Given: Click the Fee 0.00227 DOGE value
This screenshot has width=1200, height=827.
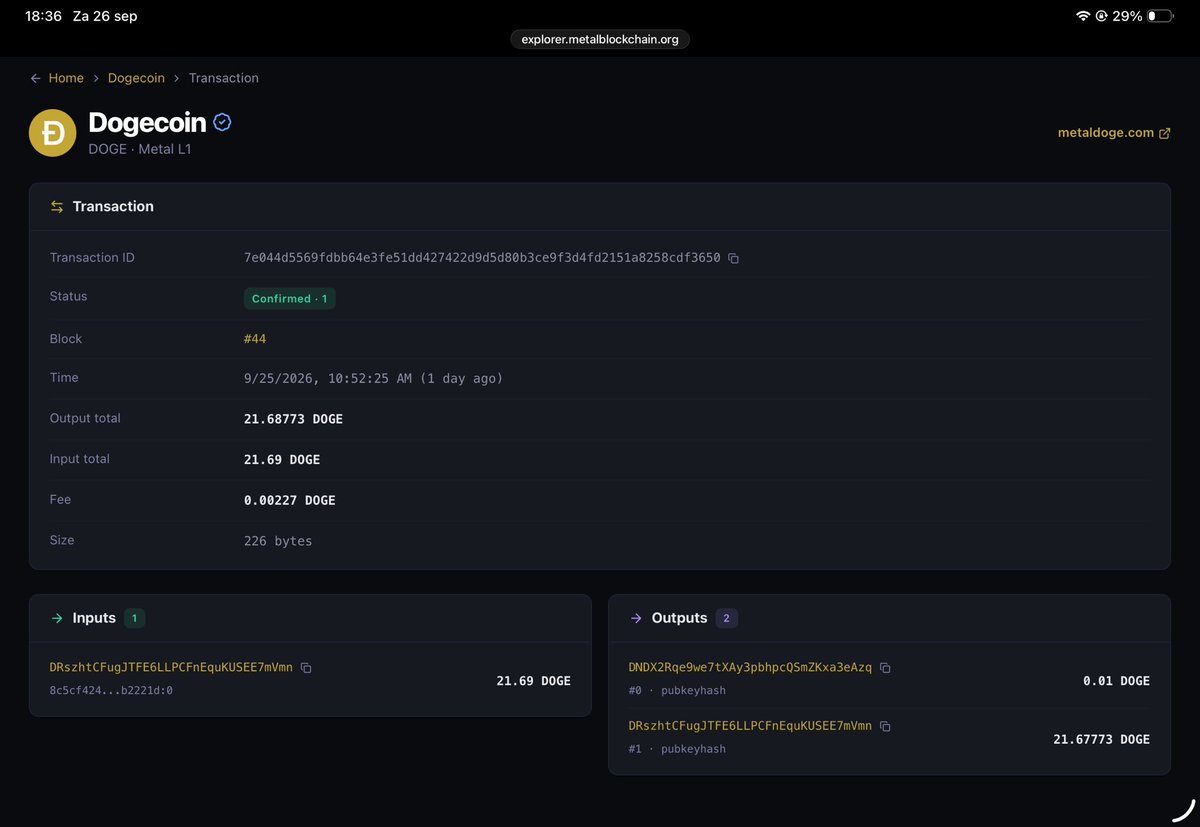Looking at the screenshot, I should 289,500.
